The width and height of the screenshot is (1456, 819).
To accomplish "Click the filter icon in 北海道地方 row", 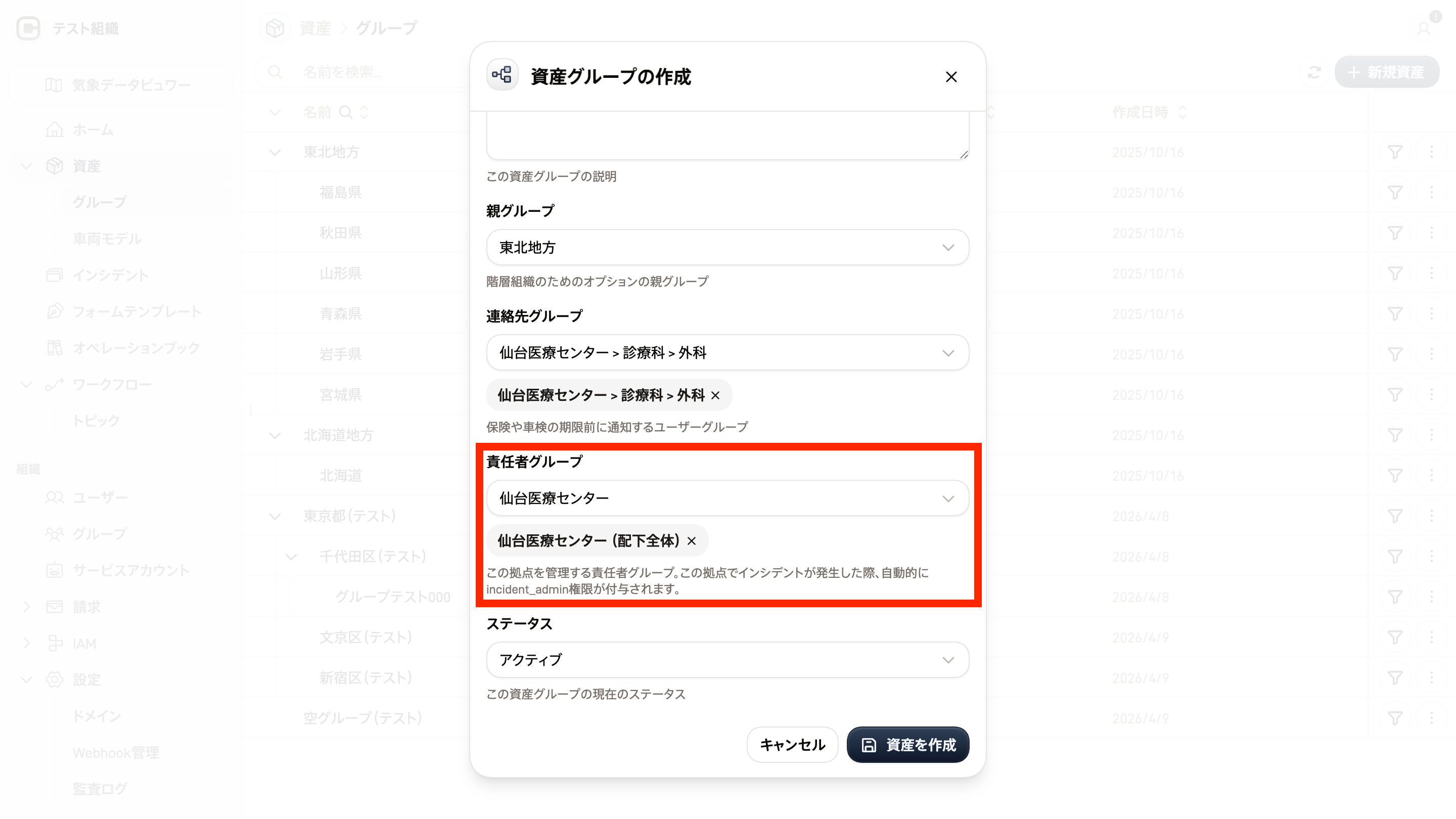I will (1395, 435).
